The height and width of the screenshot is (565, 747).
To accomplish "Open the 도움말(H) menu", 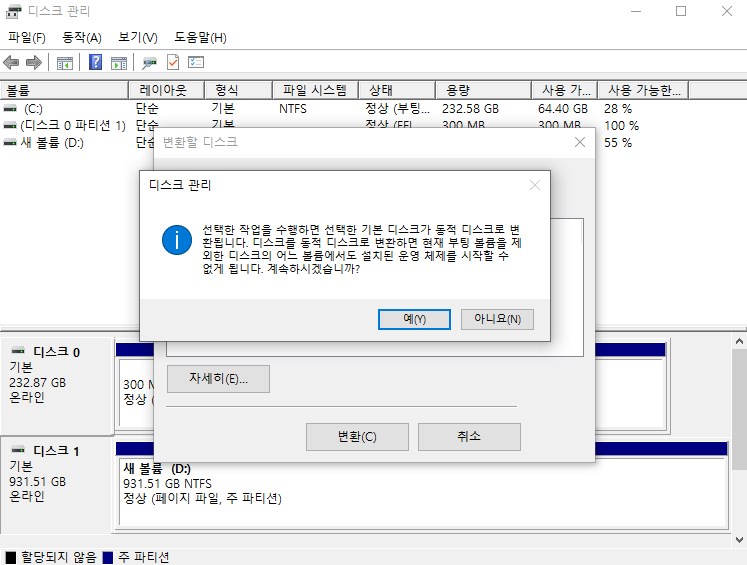I will (200, 37).
